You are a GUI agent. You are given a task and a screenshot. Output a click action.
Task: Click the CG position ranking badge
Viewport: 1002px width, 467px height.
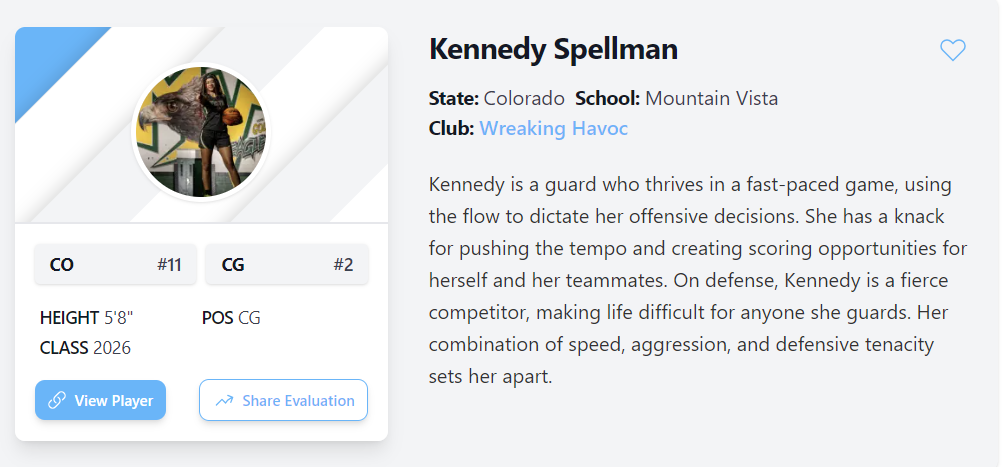[x=287, y=264]
